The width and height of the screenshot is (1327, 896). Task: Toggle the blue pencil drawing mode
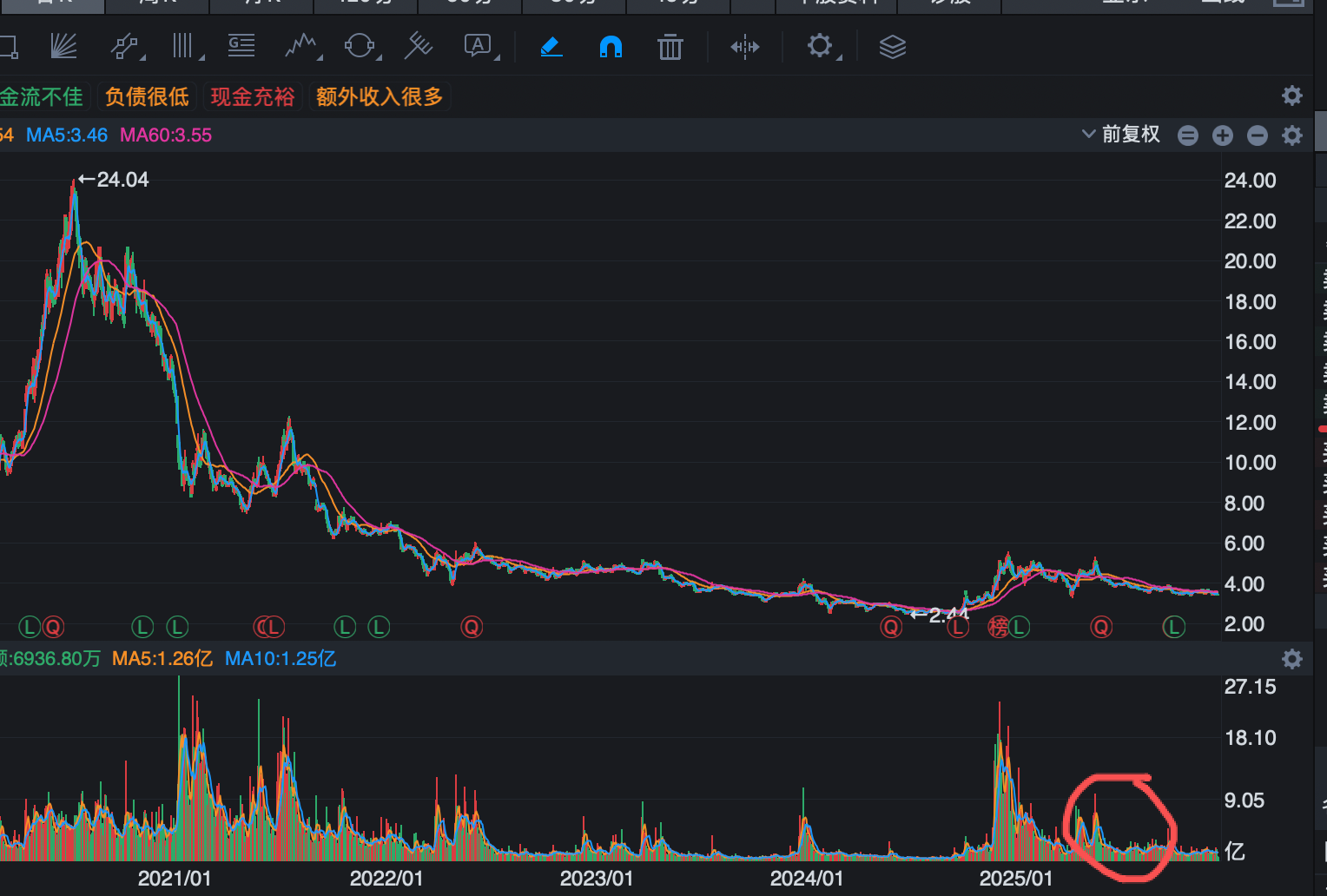click(x=551, y=46)
